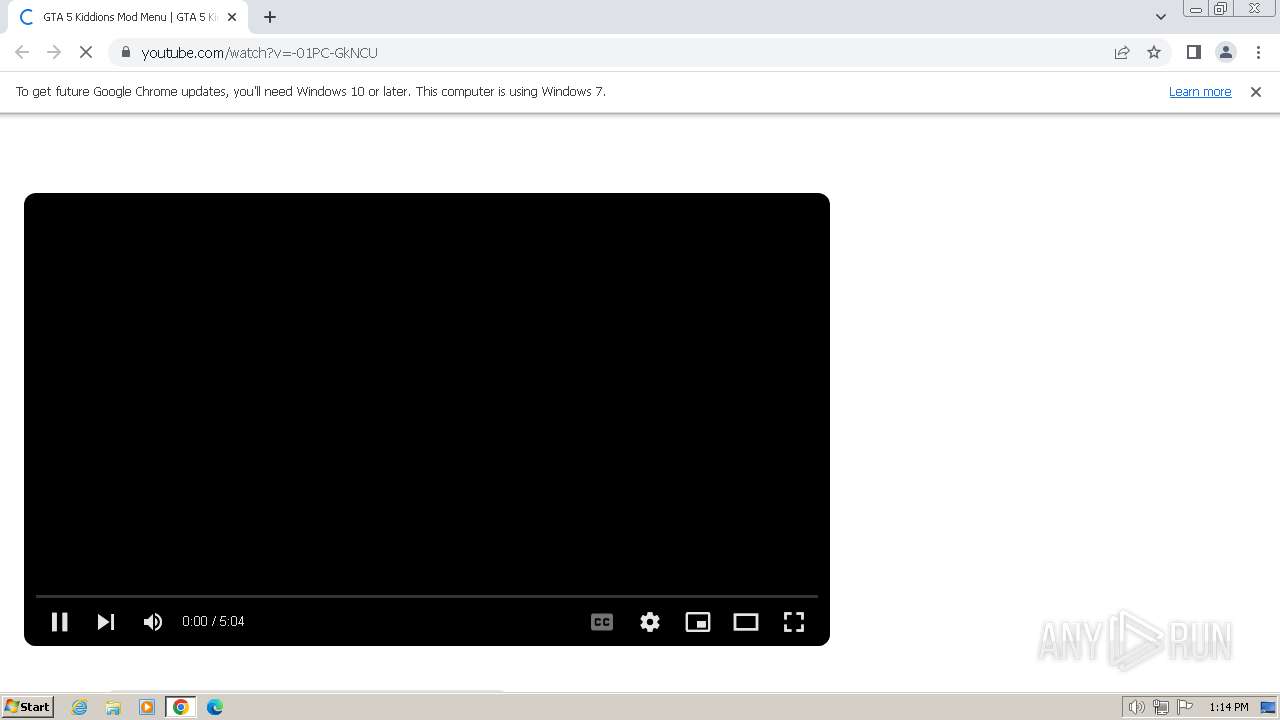
Task: Open the Windows Start menu
Action: (x=28, y=707)
